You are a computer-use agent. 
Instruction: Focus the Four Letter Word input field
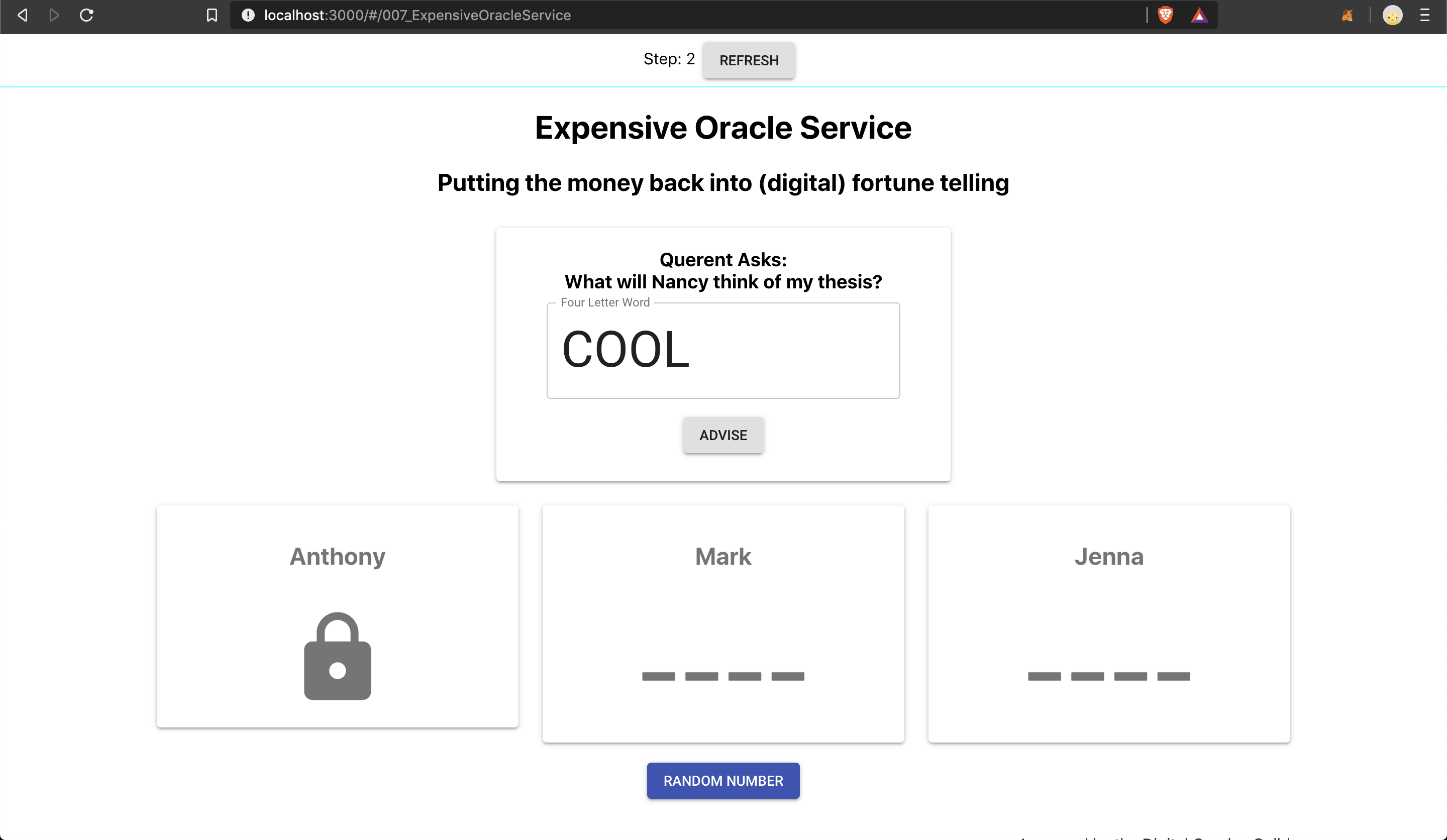click(x=723, y=350)
